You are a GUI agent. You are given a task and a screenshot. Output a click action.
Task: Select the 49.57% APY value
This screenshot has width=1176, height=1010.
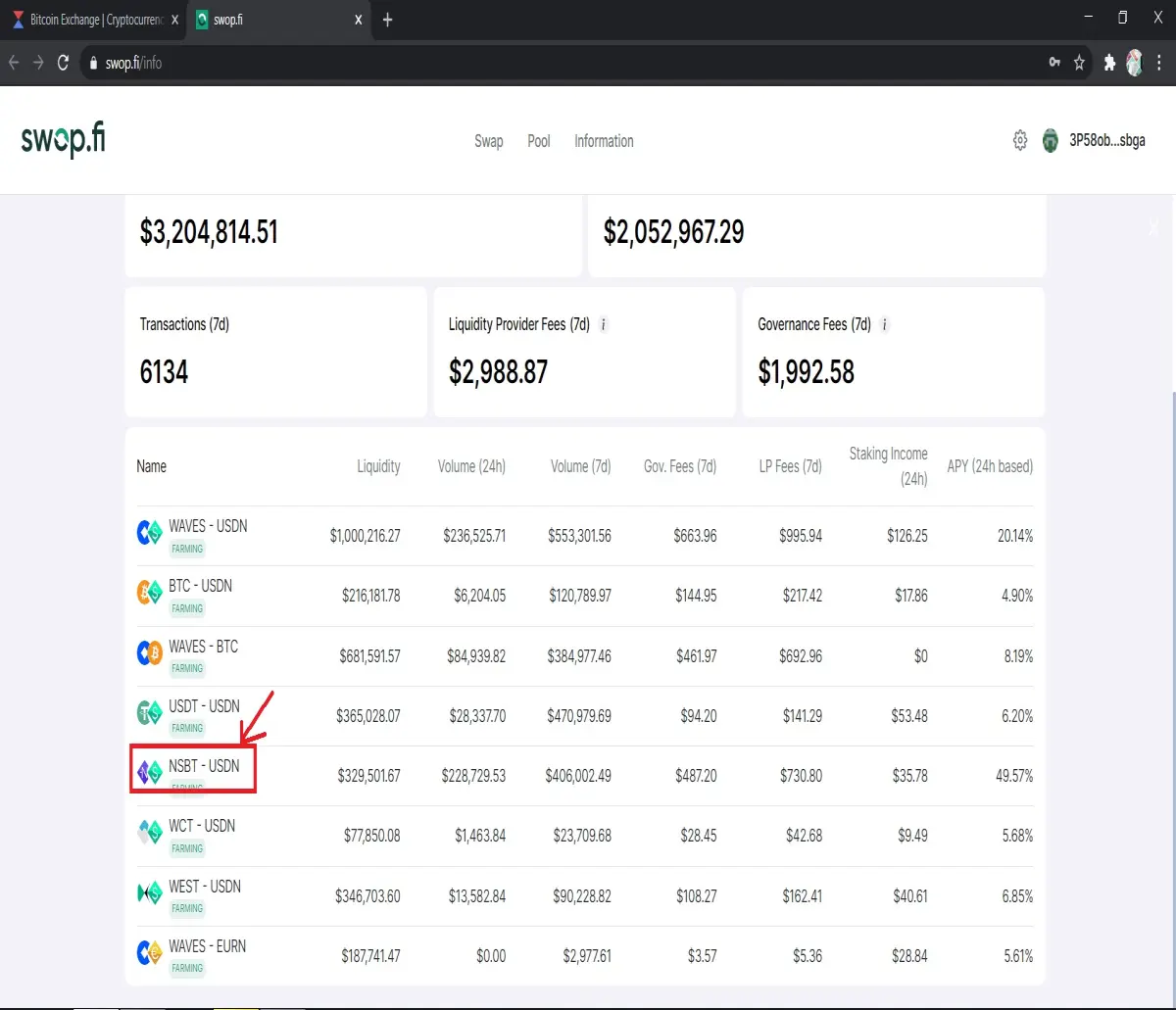pyautogui.click(x=1014, y=776)
